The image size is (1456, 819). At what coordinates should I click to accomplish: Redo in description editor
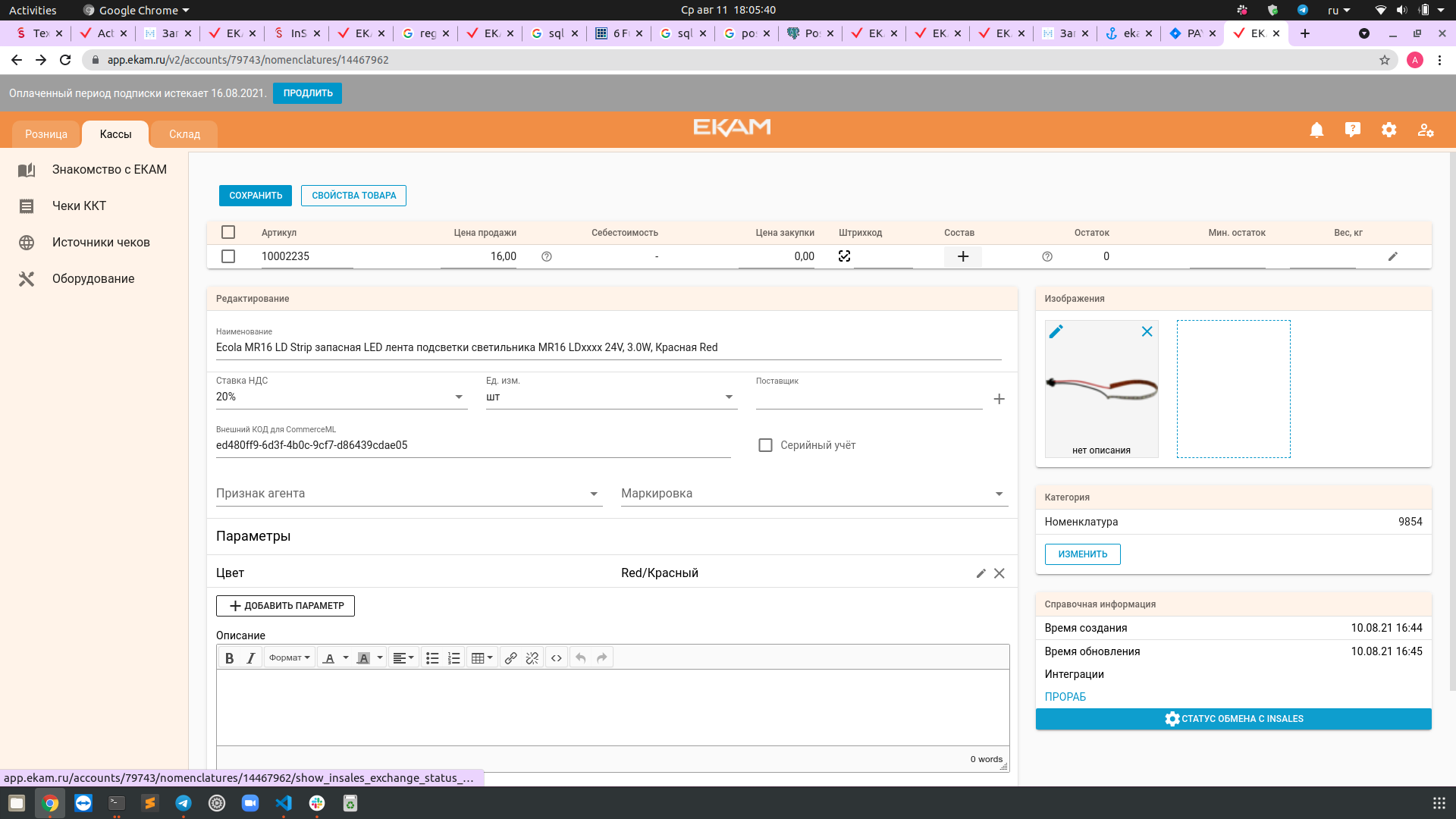click(602, 658)
